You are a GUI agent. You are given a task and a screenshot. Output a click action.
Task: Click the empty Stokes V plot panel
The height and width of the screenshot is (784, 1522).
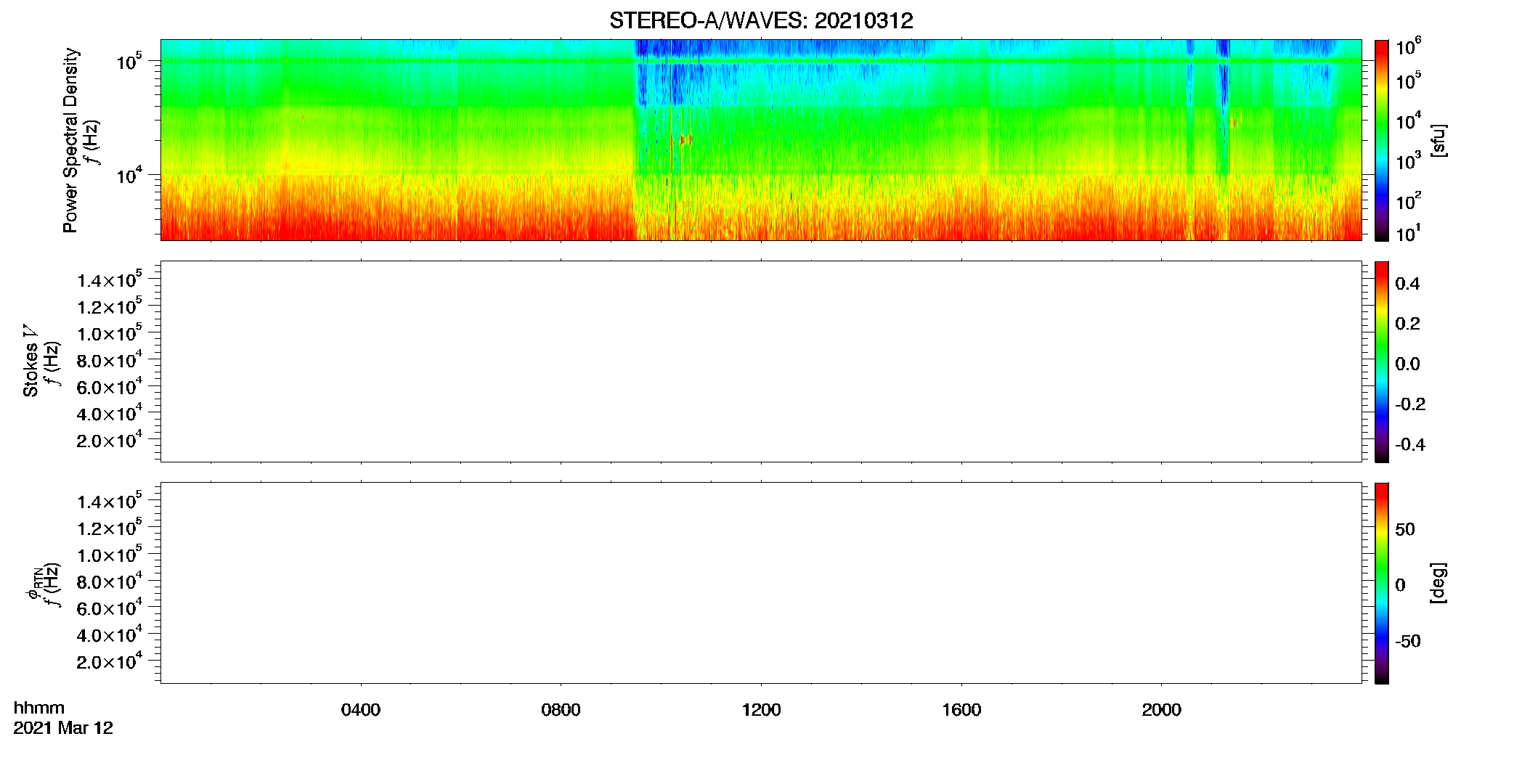coord(761,362)
